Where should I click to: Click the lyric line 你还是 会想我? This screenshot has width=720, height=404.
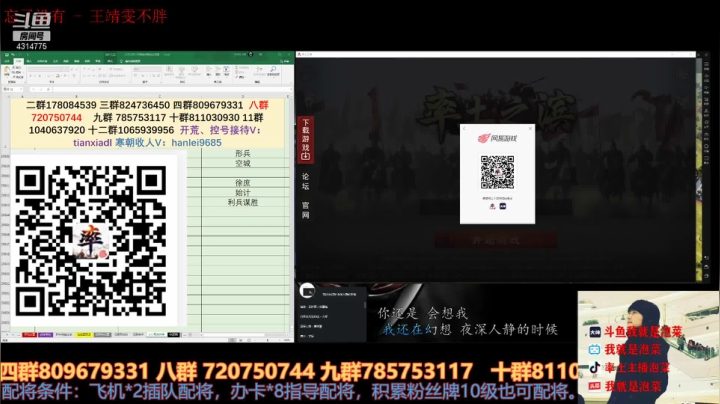(x=422, y=314)
